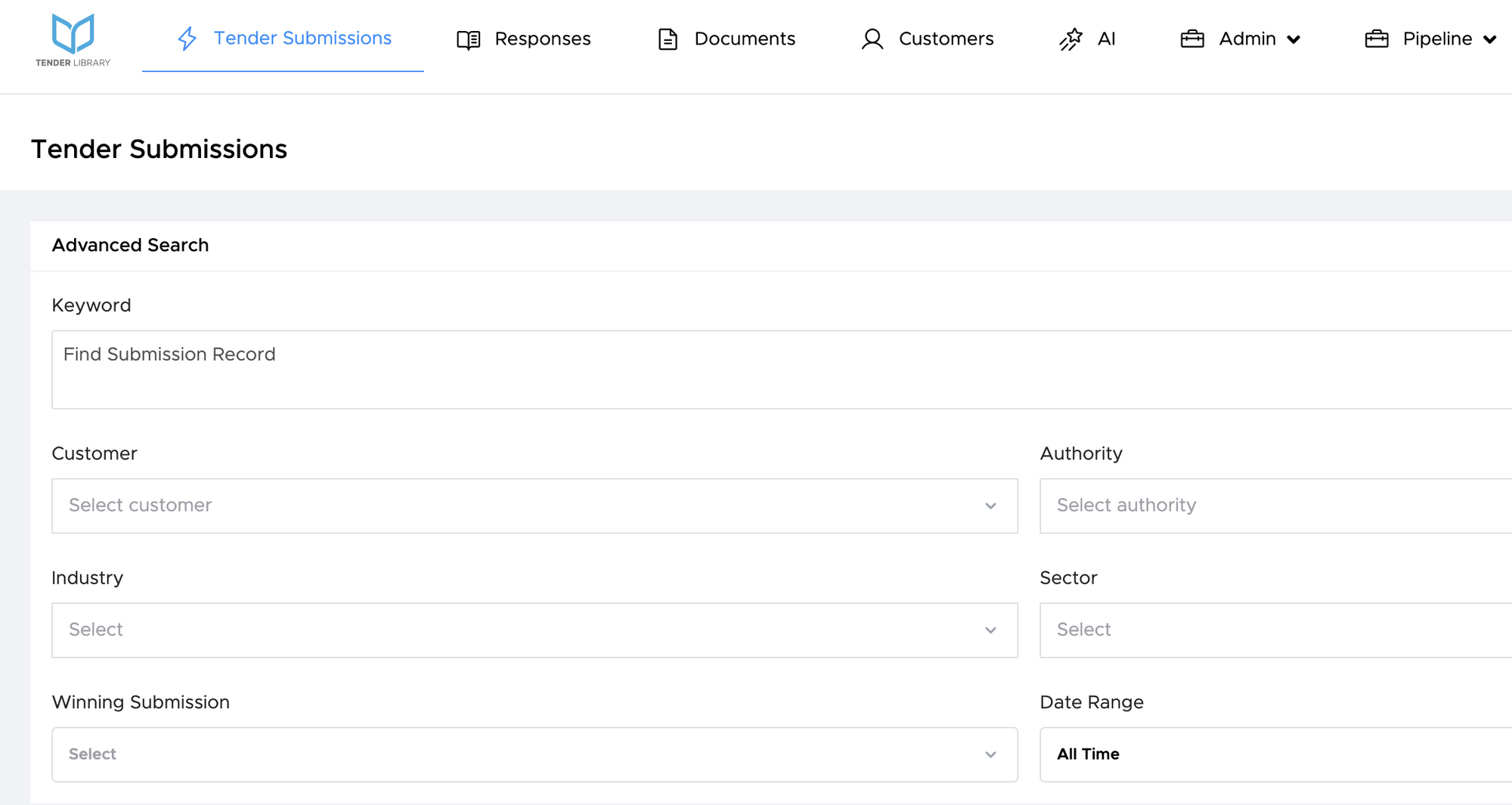Click the Admin briefcase icon
This screenshot has width=1512, height=805.
[1192, 39]
